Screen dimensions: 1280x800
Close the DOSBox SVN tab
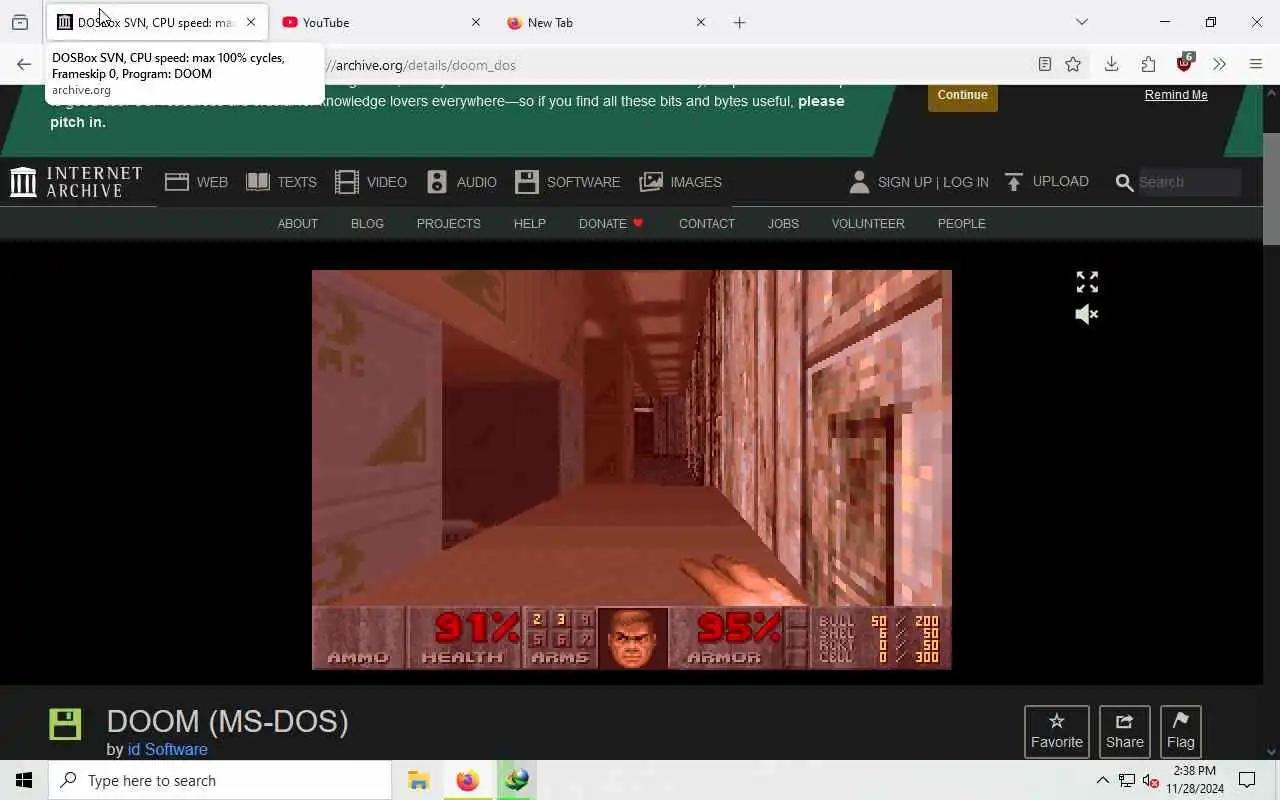coord(251,22)
